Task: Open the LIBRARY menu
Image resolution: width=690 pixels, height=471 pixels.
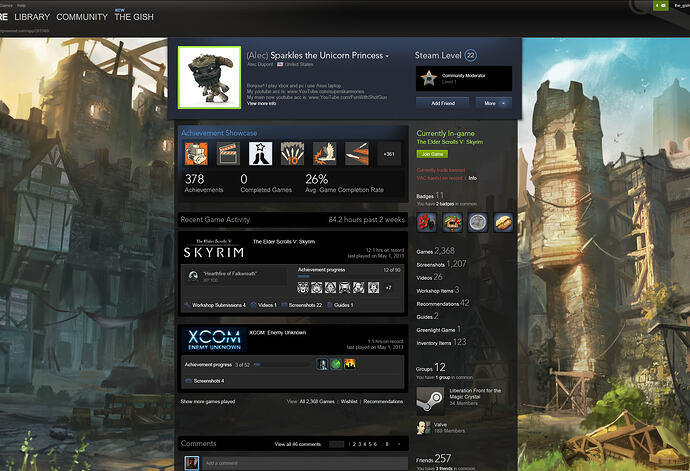Action: point(32,17)
